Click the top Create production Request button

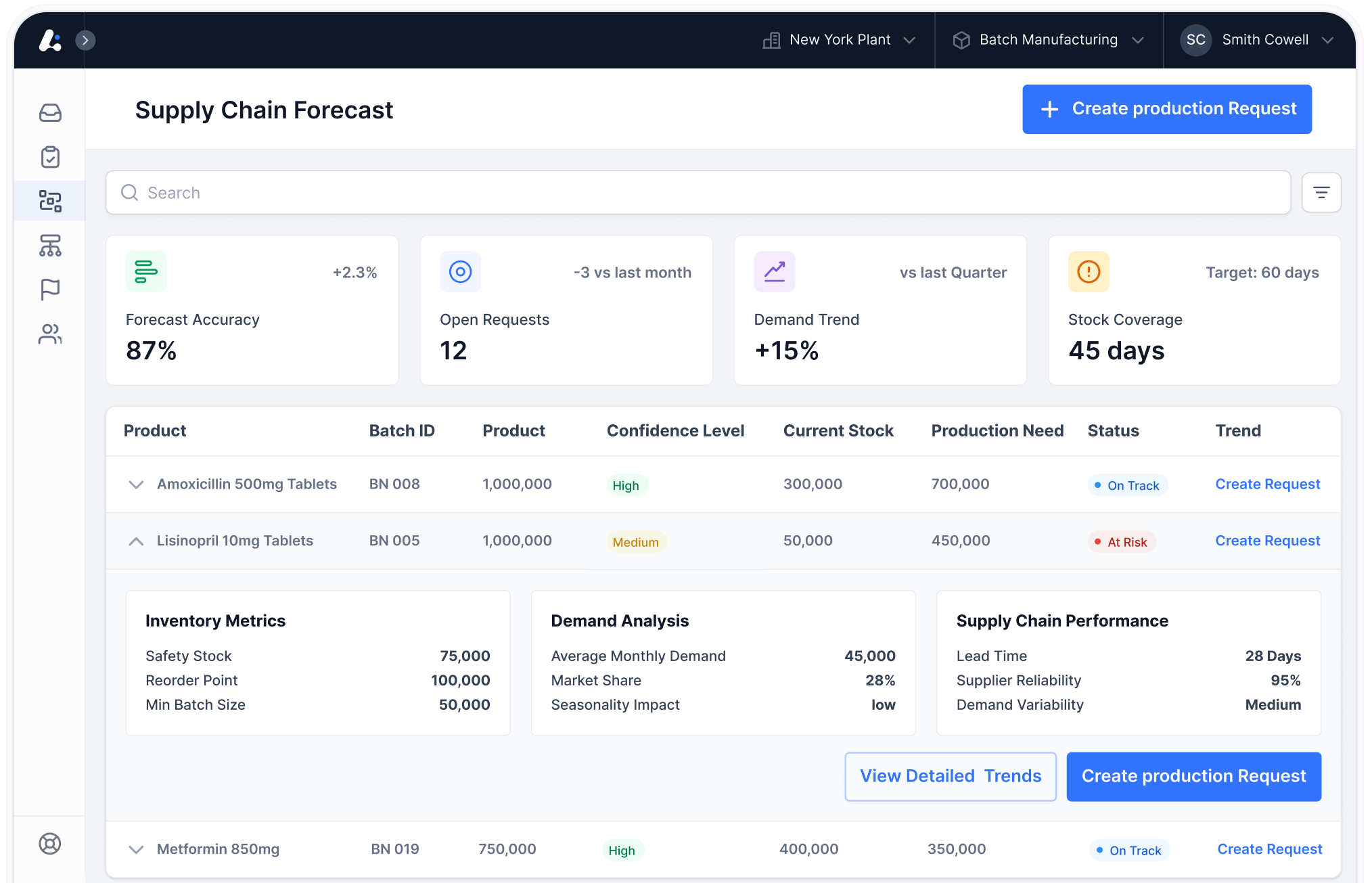click(1166, 109)
